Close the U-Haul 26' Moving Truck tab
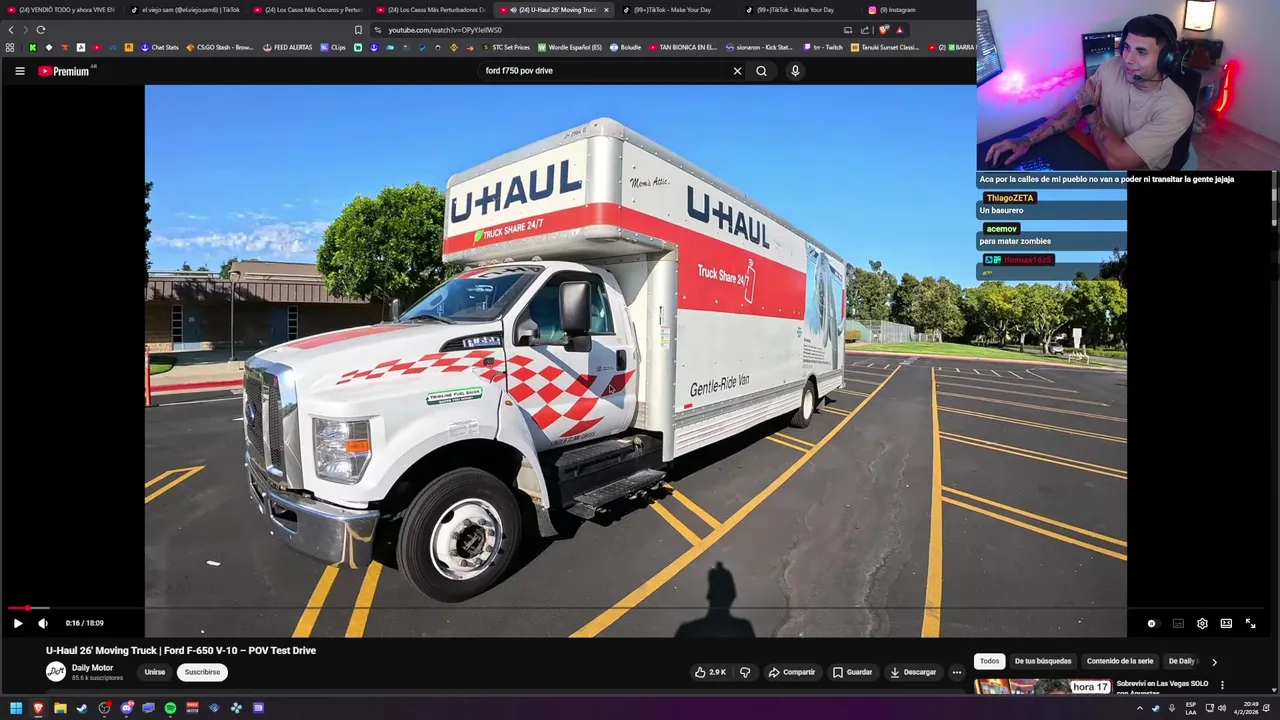Viewport: 1280px width, 720px height. (x=606, y=10)
